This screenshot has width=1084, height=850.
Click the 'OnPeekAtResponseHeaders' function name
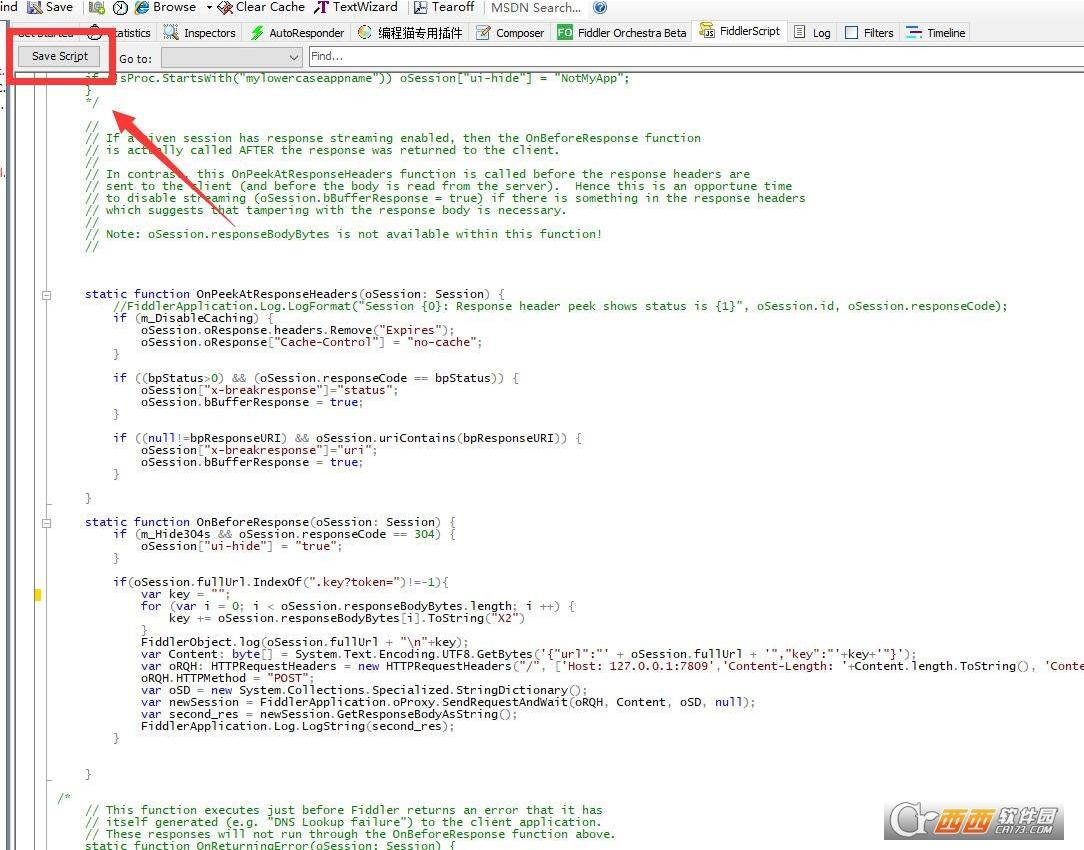click(x=277, y=294)
